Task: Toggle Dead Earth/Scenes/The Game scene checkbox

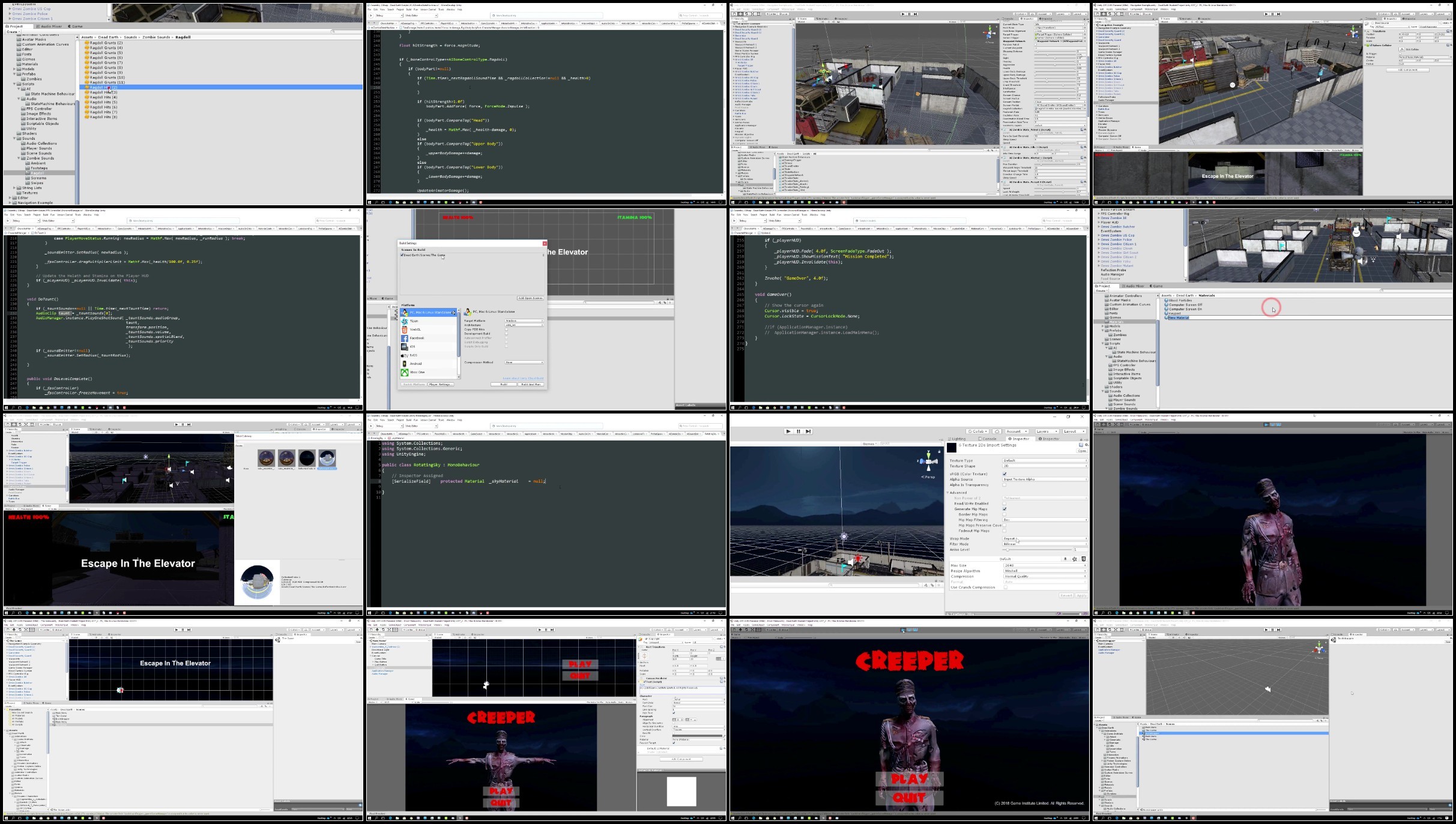Action: 402,255
